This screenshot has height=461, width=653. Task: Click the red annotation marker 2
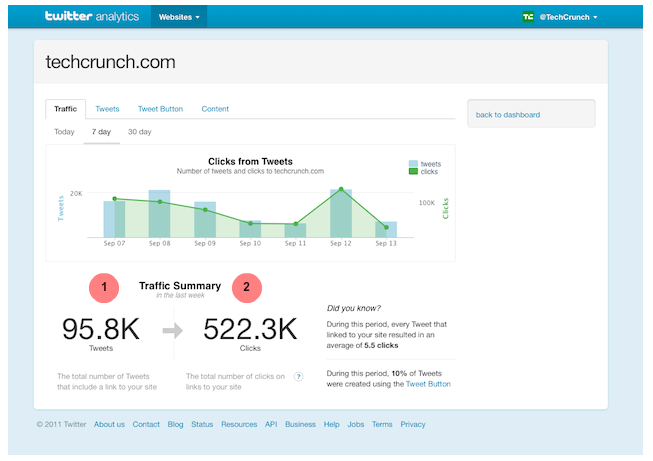coord(247,288)
